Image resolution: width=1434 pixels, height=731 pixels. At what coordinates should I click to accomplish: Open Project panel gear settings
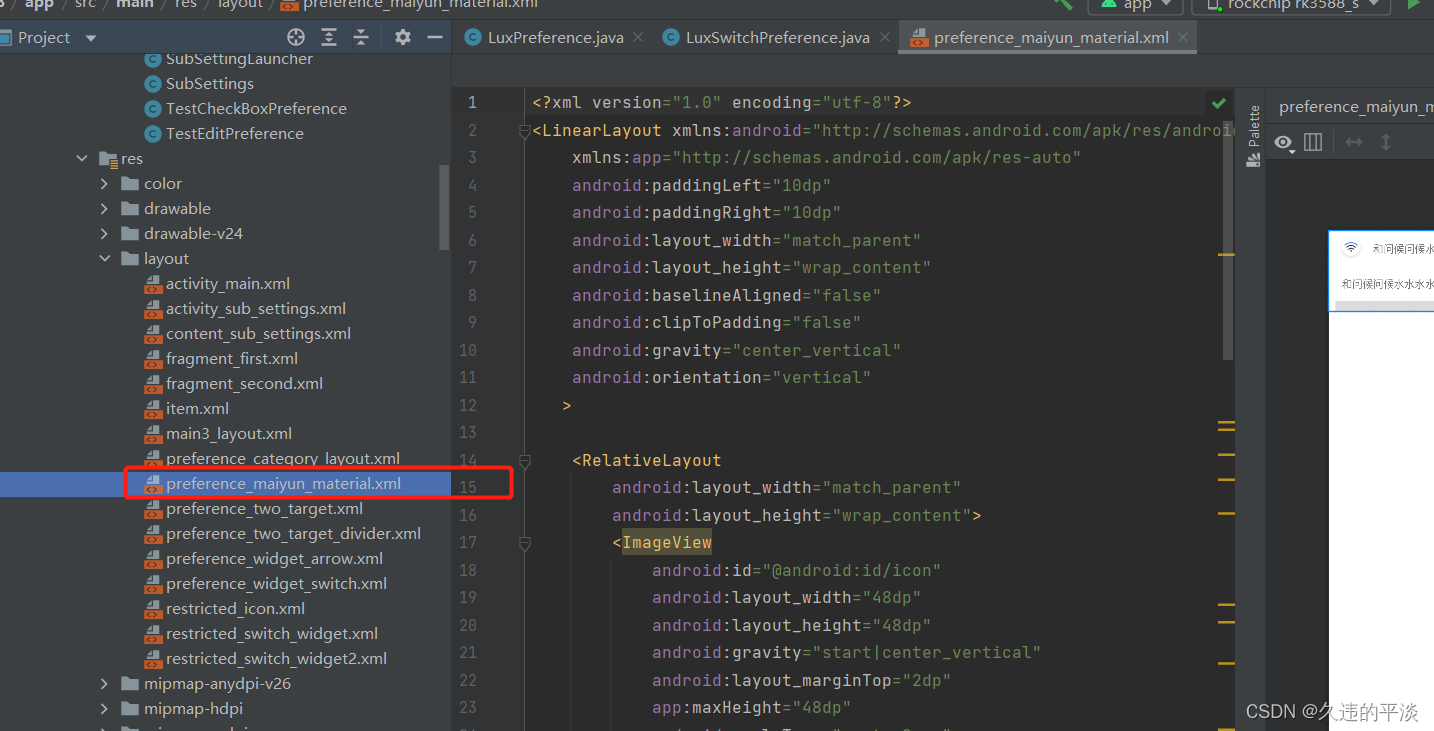[402, 37]
